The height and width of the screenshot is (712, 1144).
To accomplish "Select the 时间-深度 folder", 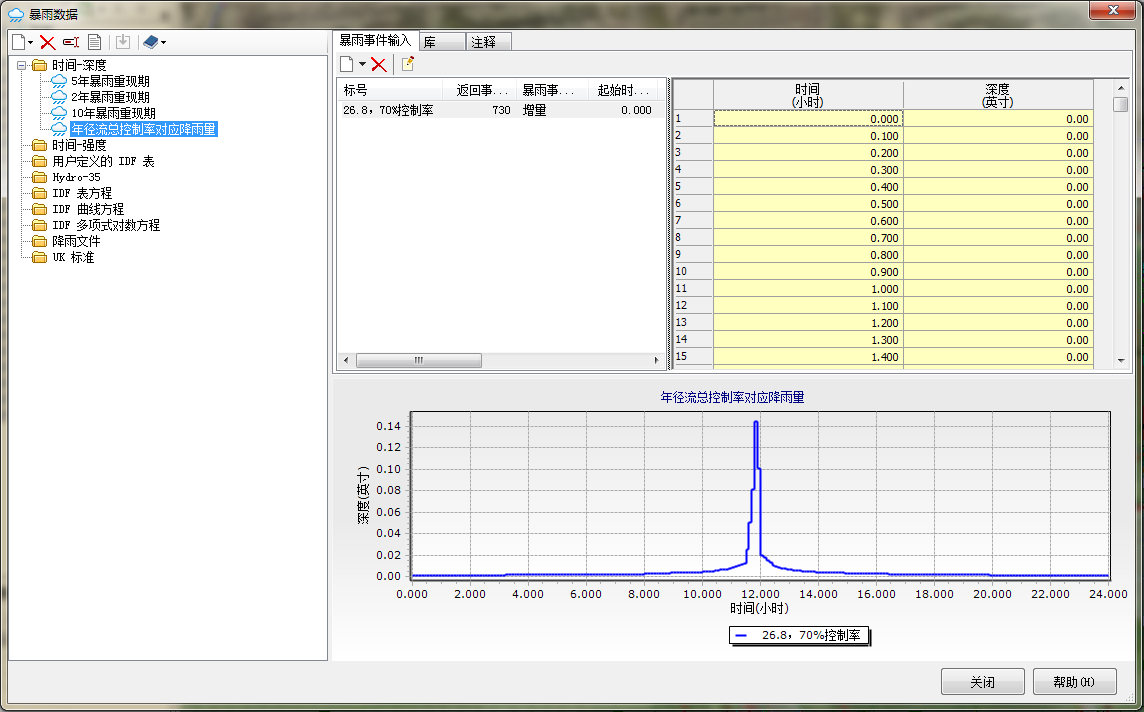I will [79, 66].
